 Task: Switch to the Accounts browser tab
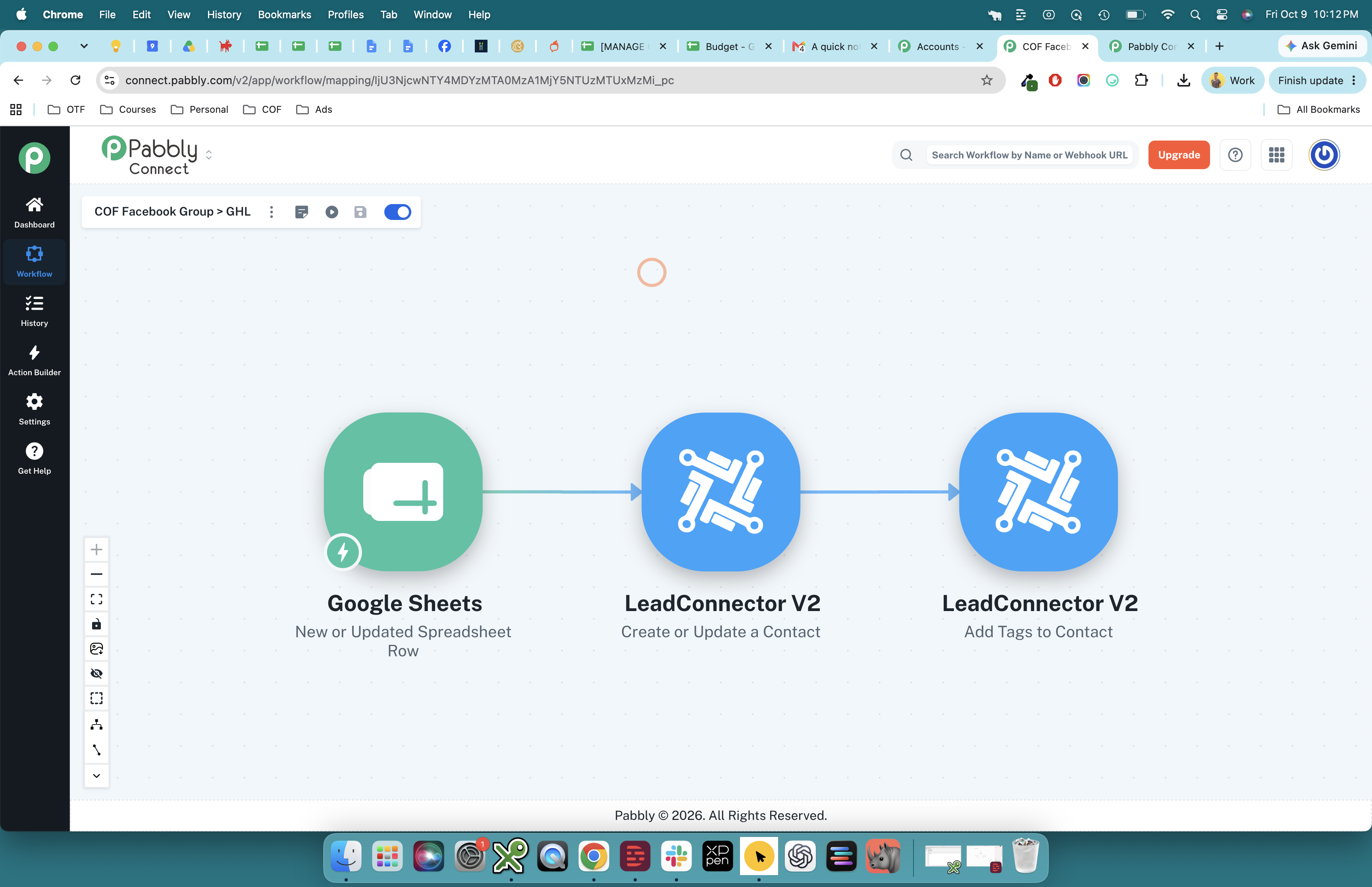[x=941, y=46]
